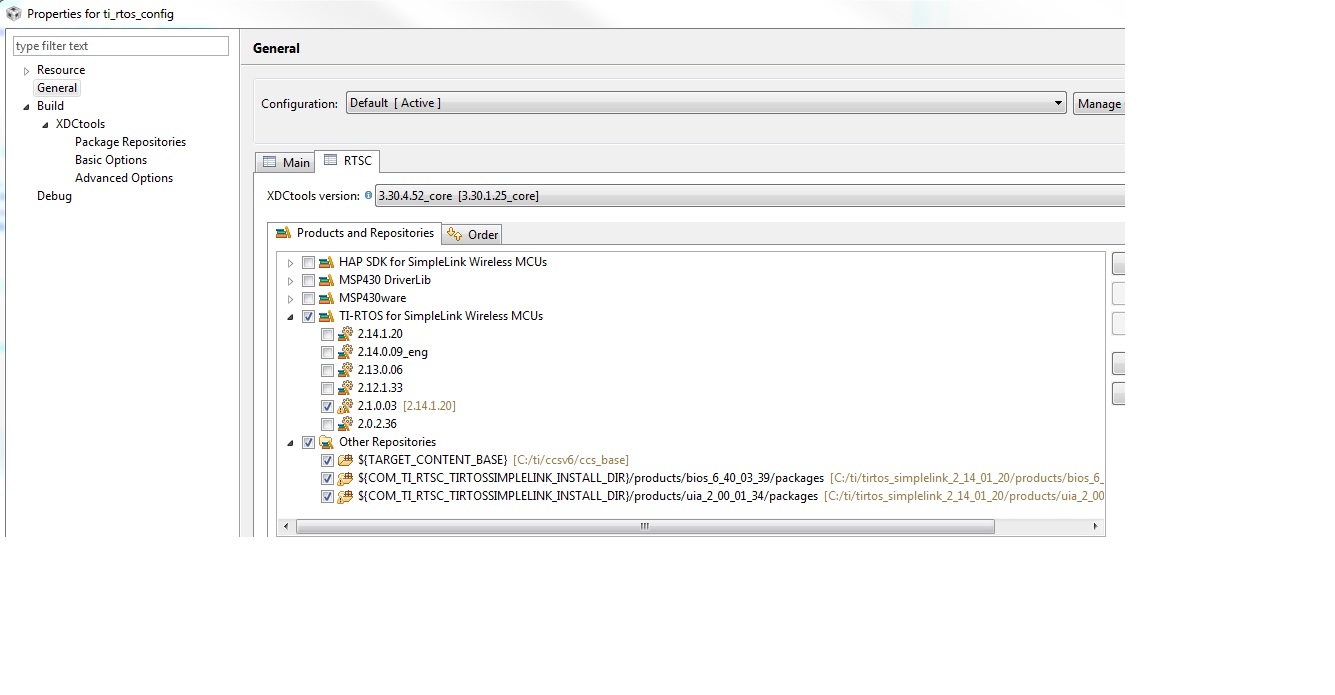Viewport: 1335px width, 695px height.
Task: Check version 2.12.1.33 checkbox
Action: pyautogui.click(x=327, y=388)
